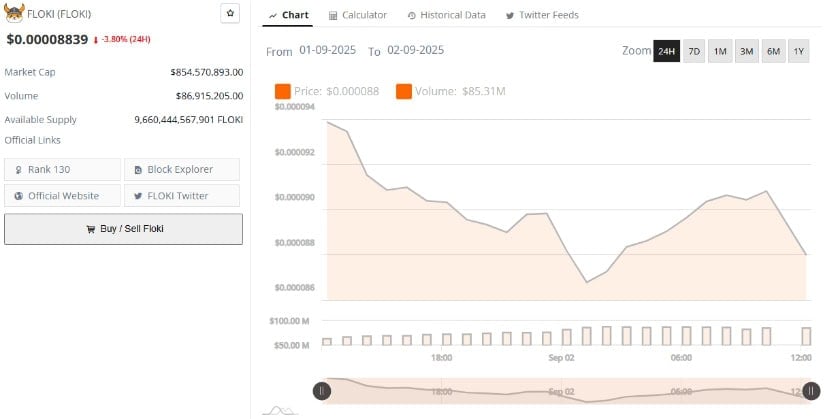Image resolution: width=825 pixels, height=419 pixels.
Task: Click the FLOKI (FLOKI) title text
Action: tap(59, 14)
